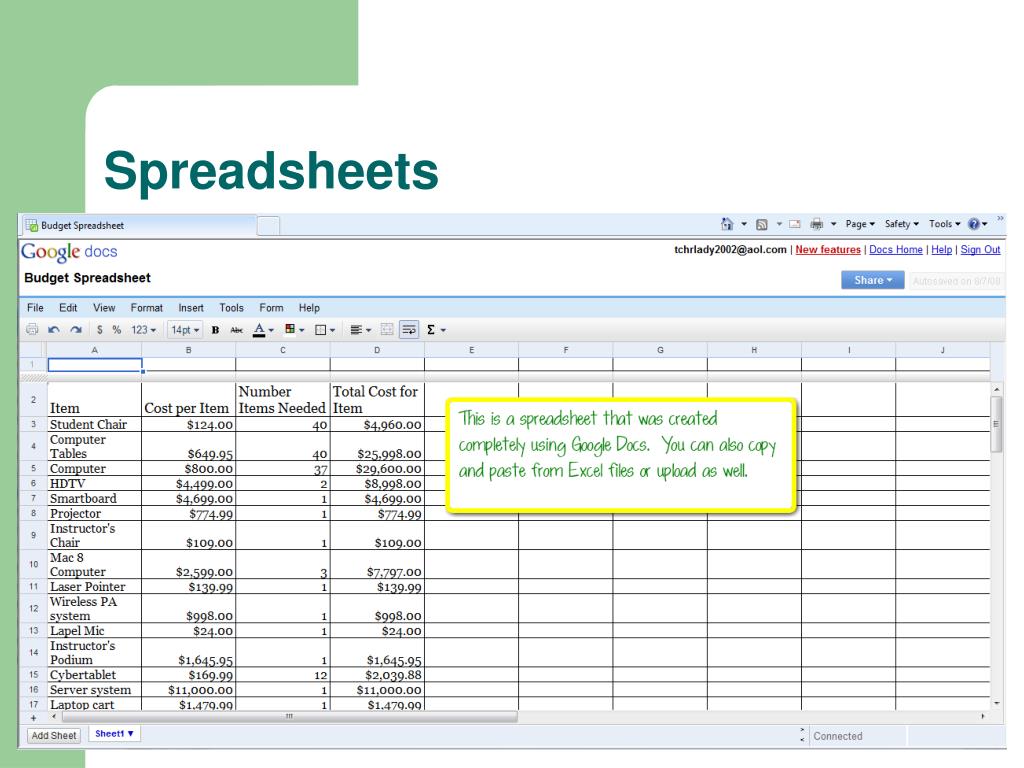Screen dimensions: 1024x768
Task: Click the undo arrow
Action: (x=54, y=330)
